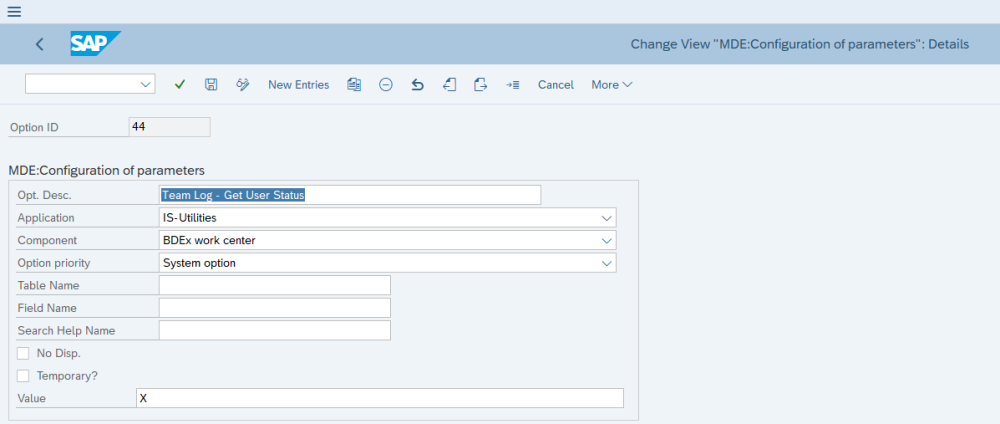Tick the Temporary? checkbox
The width and height of the screenshot is (1000, 424).
tap(23, 375)
